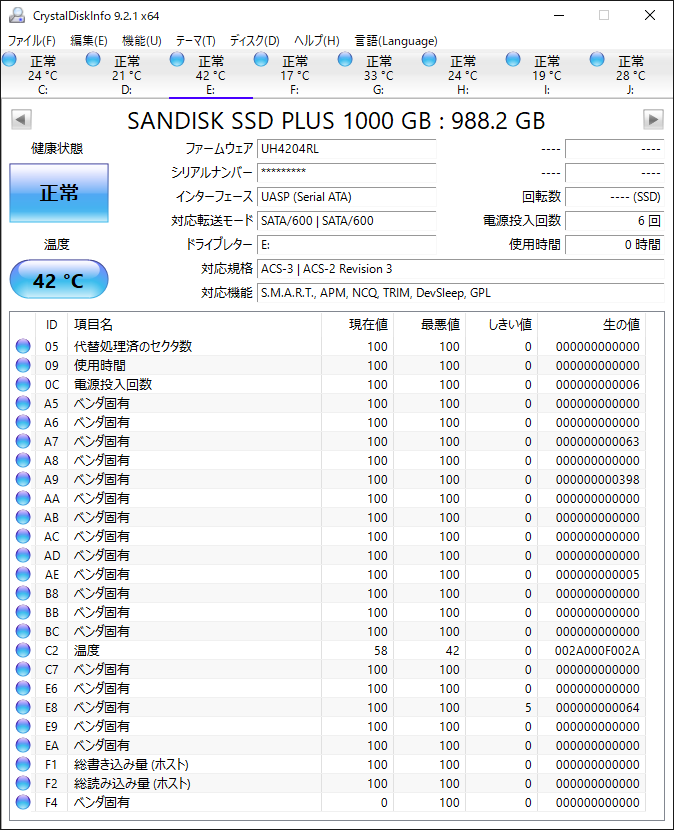Viewport: 674px width, 830px height.
Task: Click the masked serial number field
Action: click(x=347, y=173)
